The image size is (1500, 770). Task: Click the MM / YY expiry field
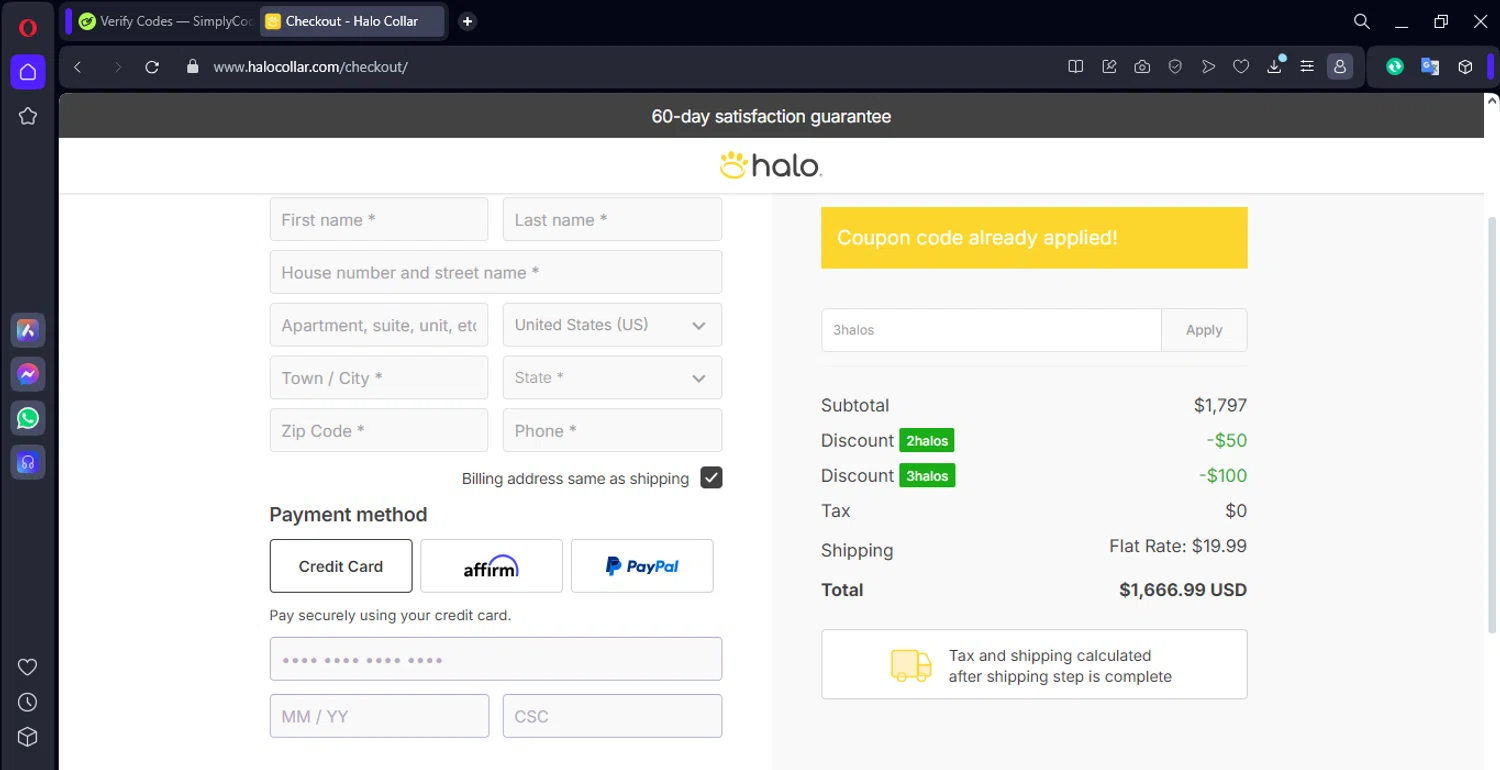pos(379,716)
